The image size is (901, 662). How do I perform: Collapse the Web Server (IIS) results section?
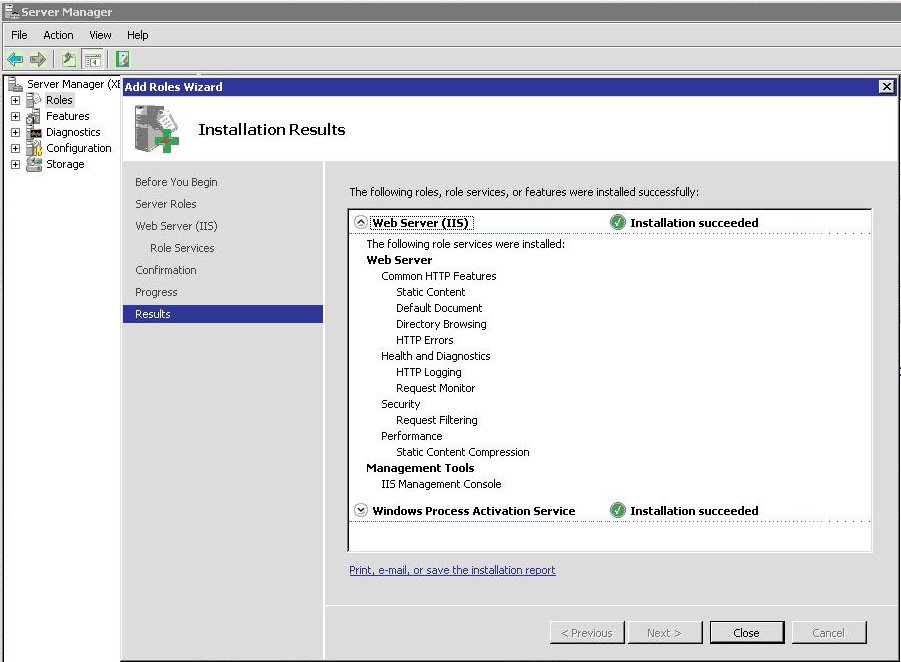pos(361,222)
